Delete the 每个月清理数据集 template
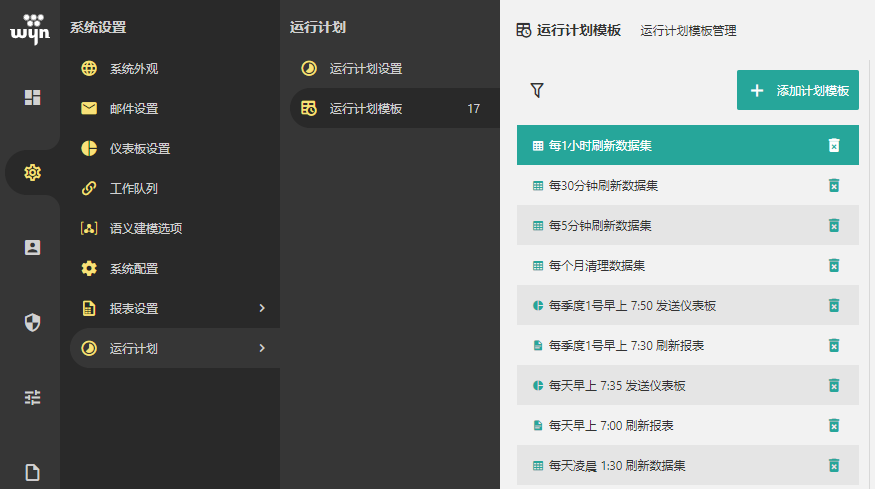The image size is (875, 489). click(x=834, y=265)
